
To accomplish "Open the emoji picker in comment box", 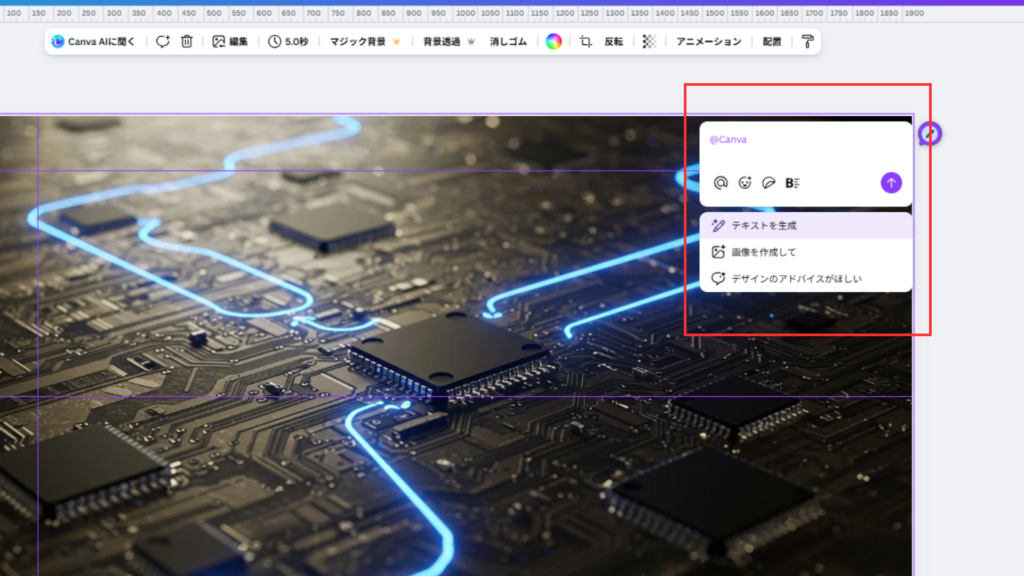I will (744, 183).
